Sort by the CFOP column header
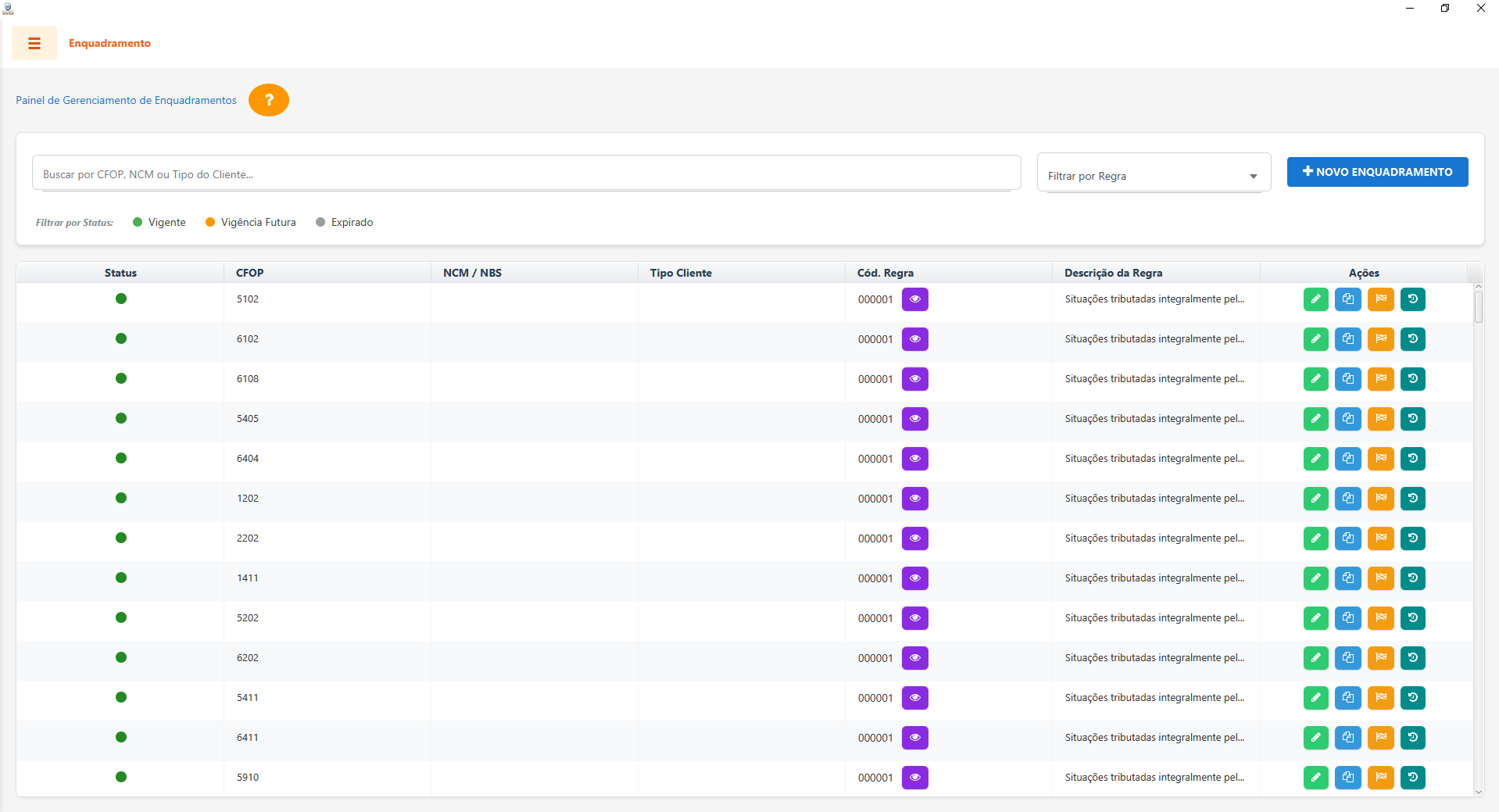 [x=327, y=273]
